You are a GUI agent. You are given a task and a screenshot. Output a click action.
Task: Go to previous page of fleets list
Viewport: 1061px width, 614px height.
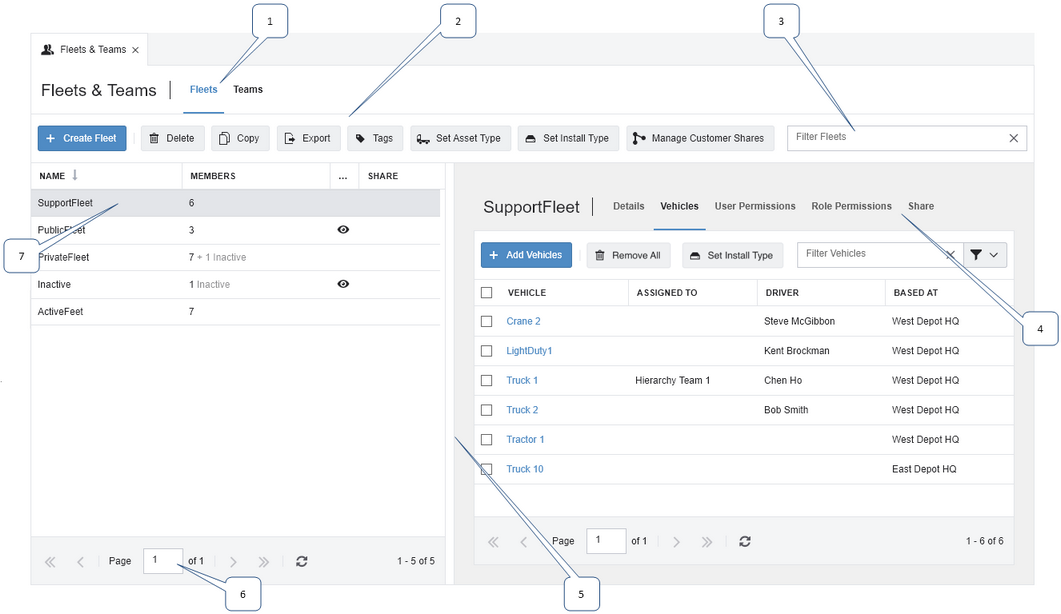coord(81,561)
